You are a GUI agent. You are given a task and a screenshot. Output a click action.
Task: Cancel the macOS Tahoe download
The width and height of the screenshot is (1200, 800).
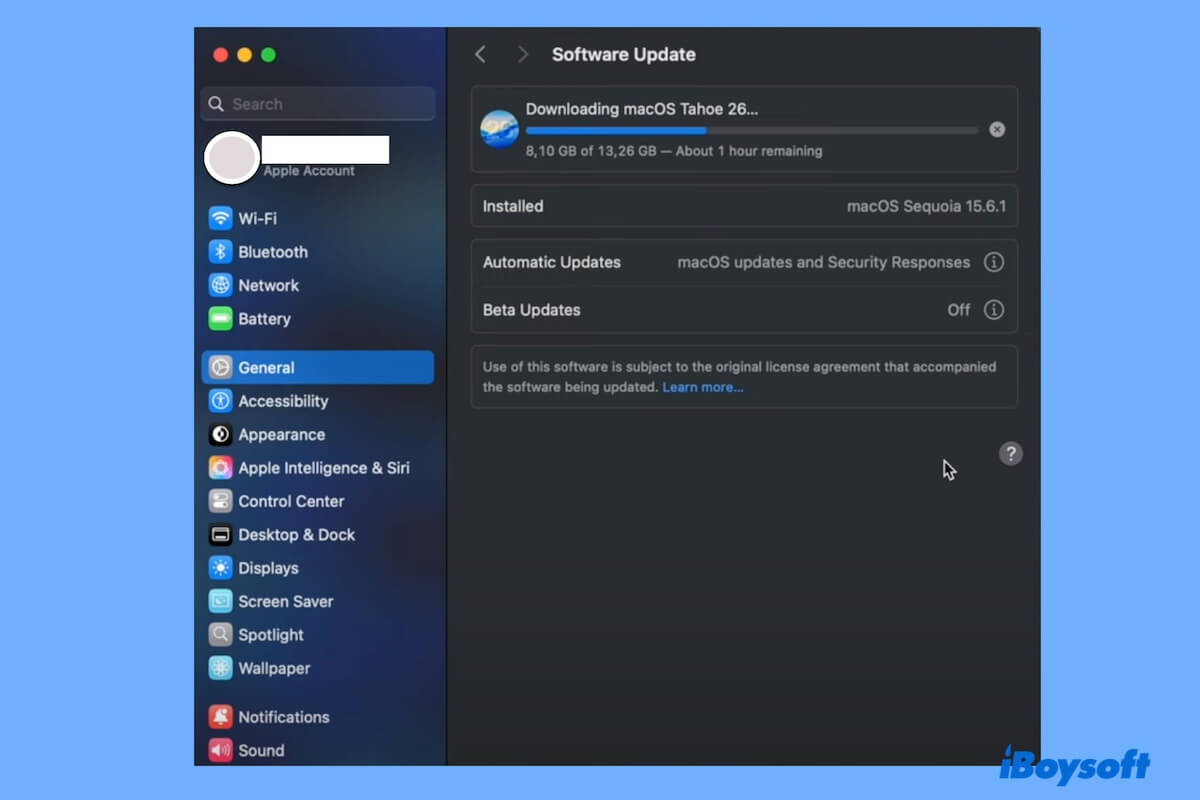[x=997, y=130]
